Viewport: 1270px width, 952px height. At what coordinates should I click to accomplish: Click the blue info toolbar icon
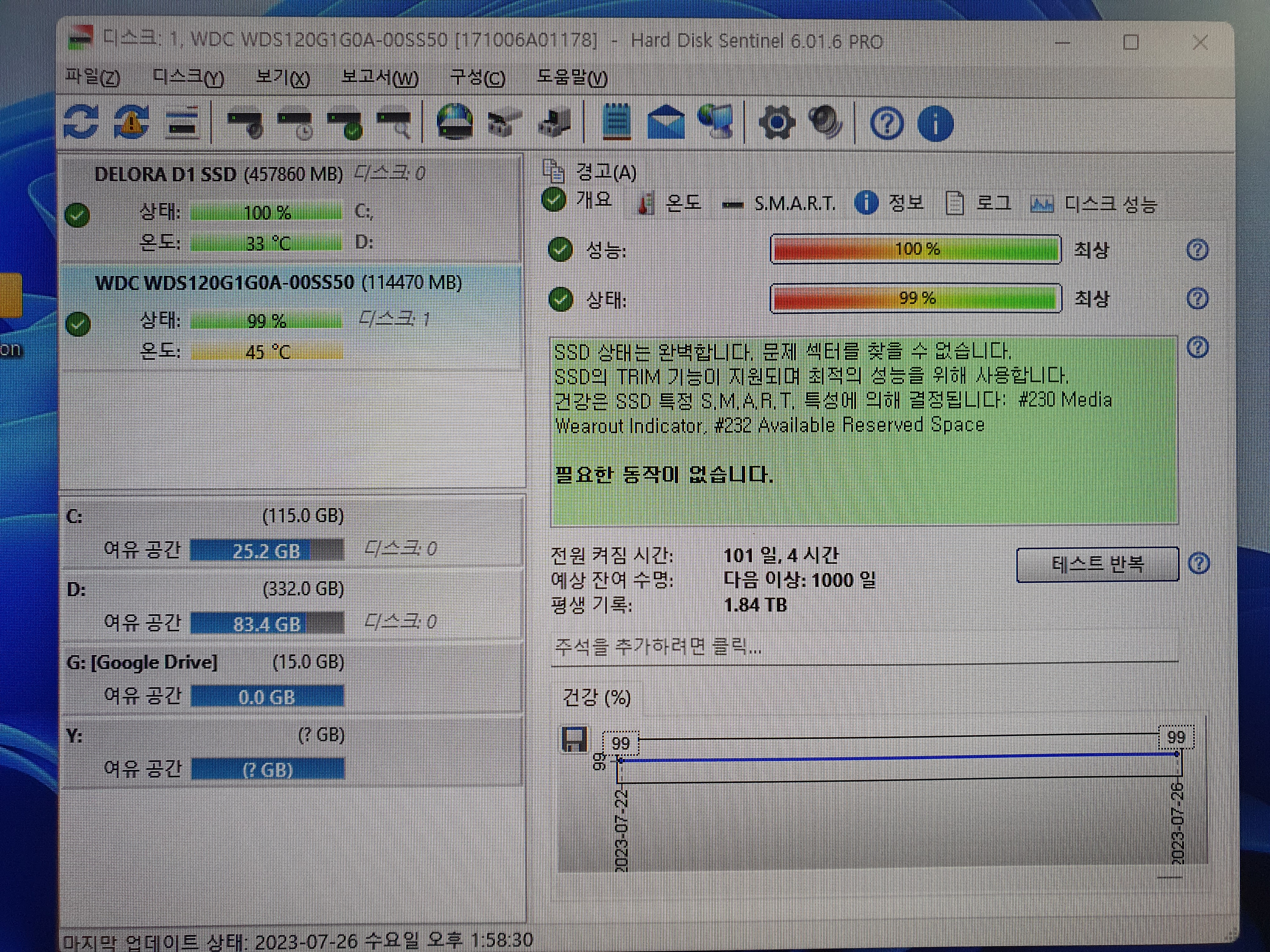[x=935, y=123]
